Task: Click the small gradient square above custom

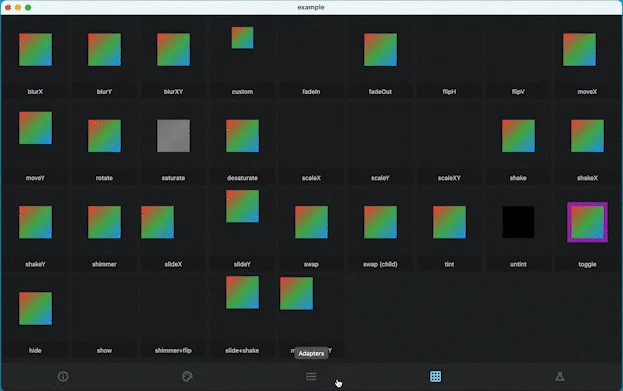Action: click(242, 38)
